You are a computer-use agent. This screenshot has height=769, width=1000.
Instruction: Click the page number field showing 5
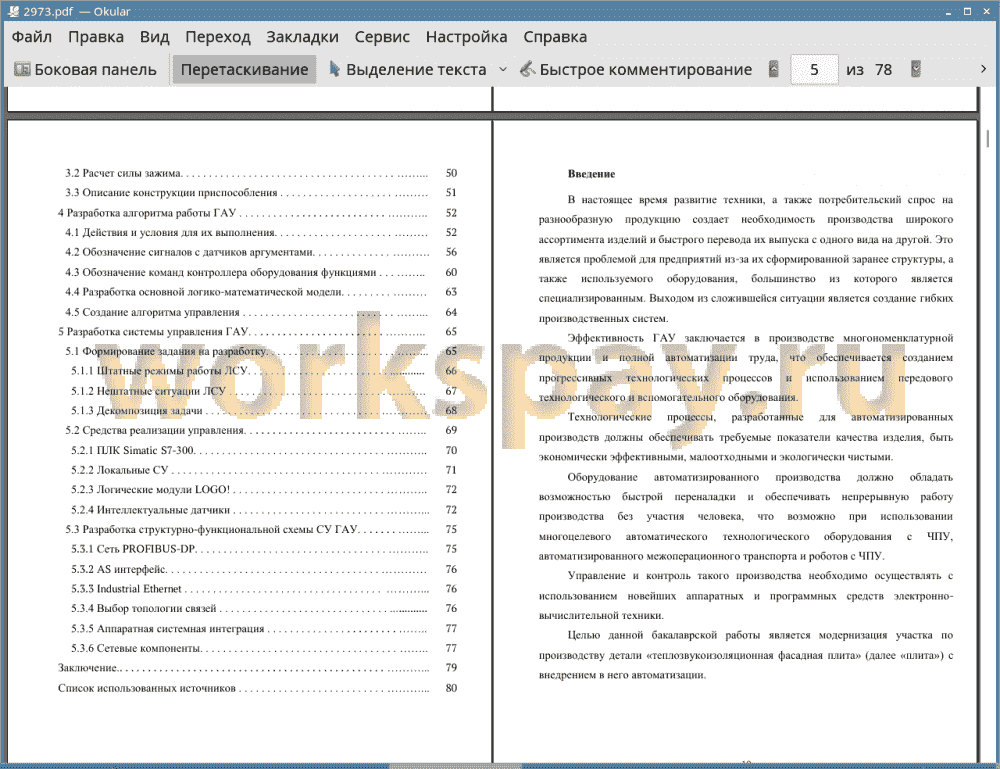(814, 70)
